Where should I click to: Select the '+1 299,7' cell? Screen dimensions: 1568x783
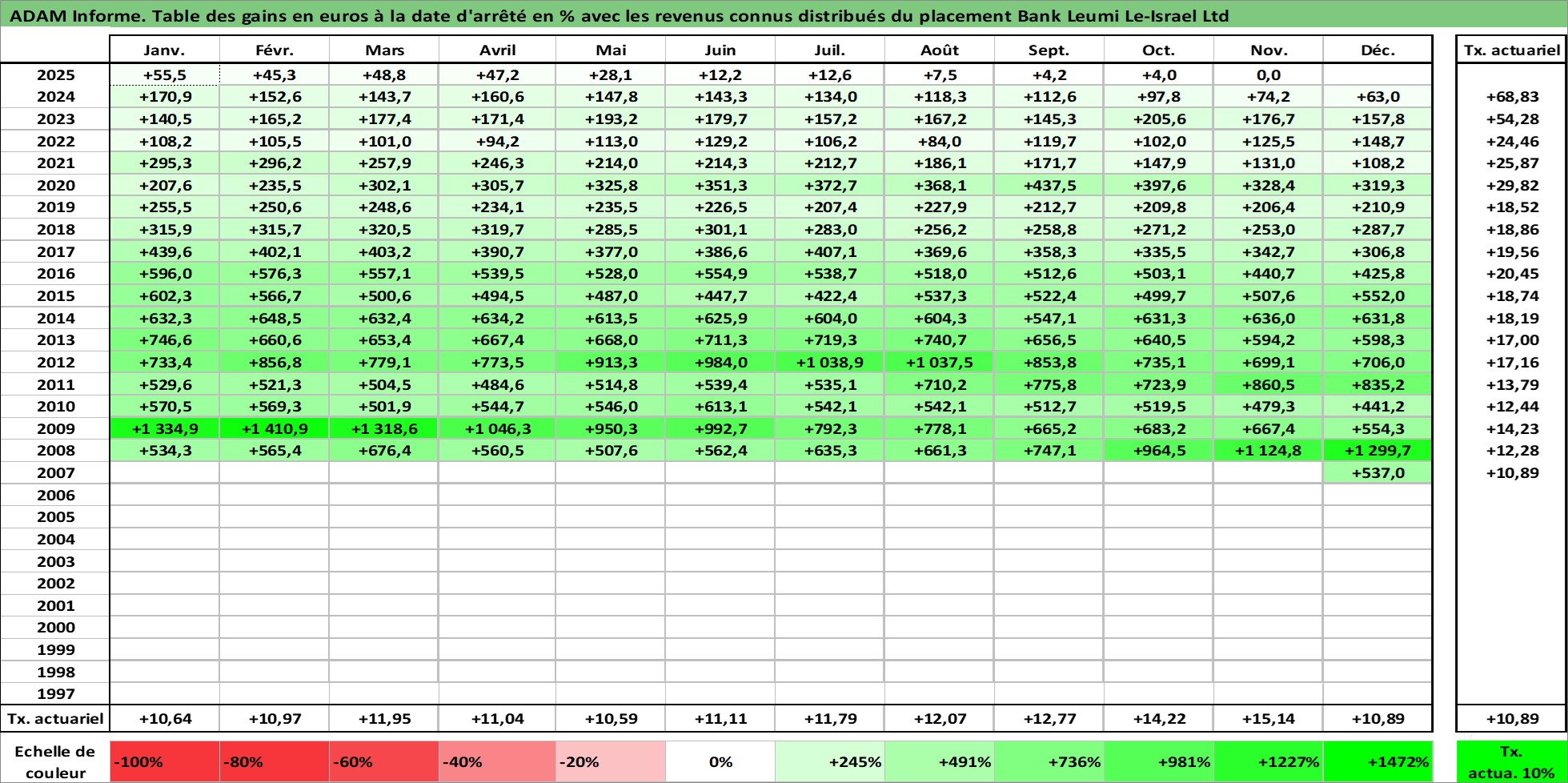pos(1378,451)
